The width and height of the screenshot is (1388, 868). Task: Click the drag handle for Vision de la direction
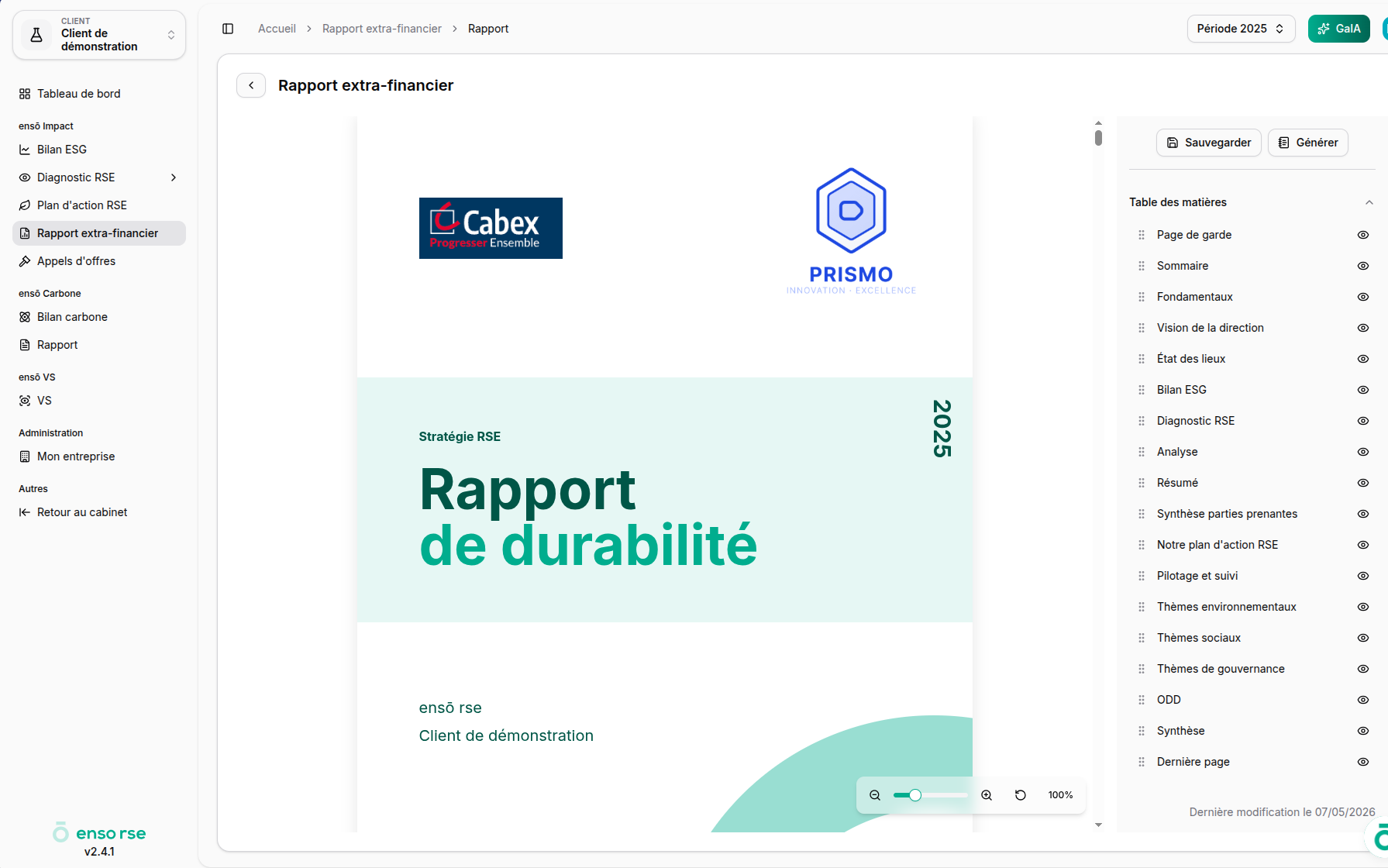coord(1142,328)
